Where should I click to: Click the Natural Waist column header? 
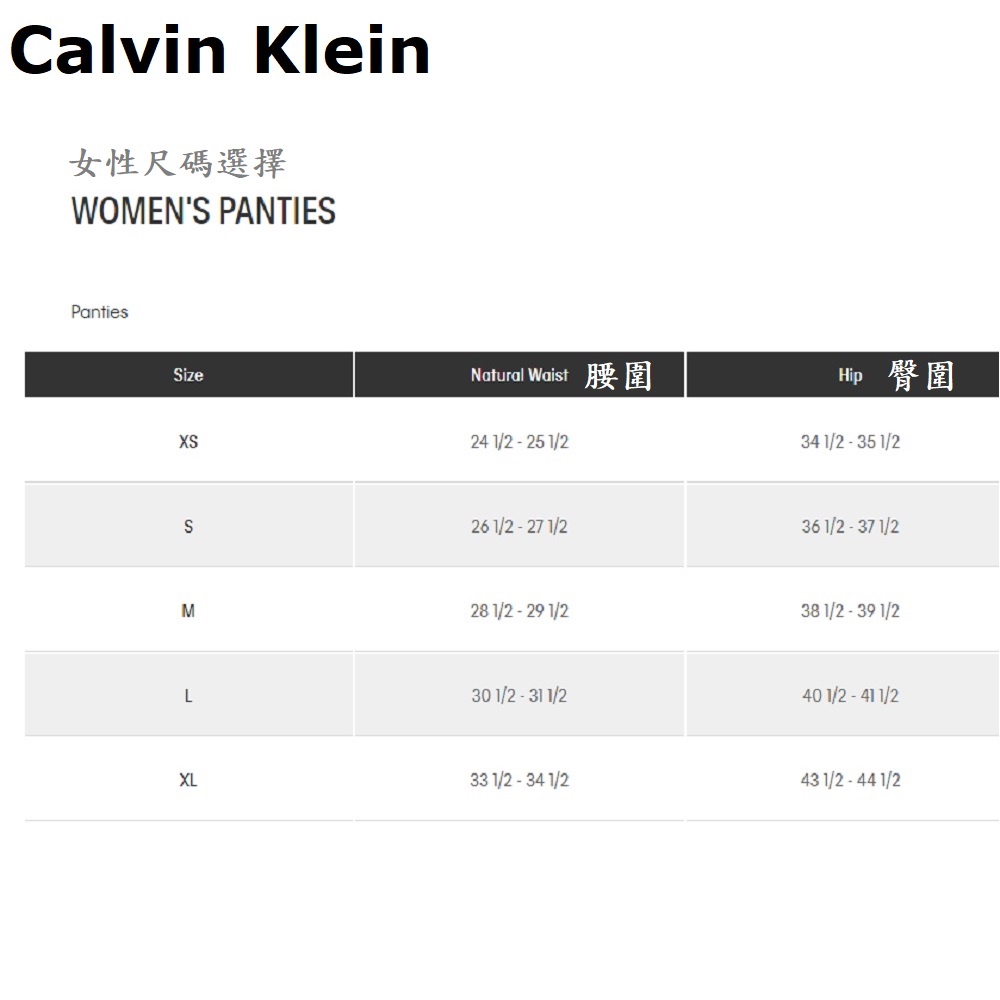pyautogui.click(x=519, y=375)
